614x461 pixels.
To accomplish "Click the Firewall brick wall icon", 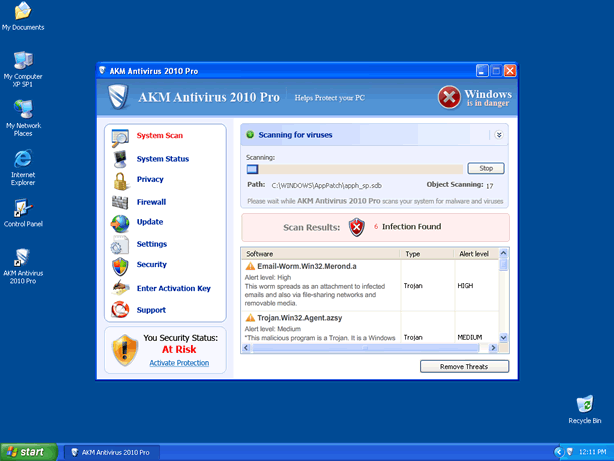I will [120, 201].
